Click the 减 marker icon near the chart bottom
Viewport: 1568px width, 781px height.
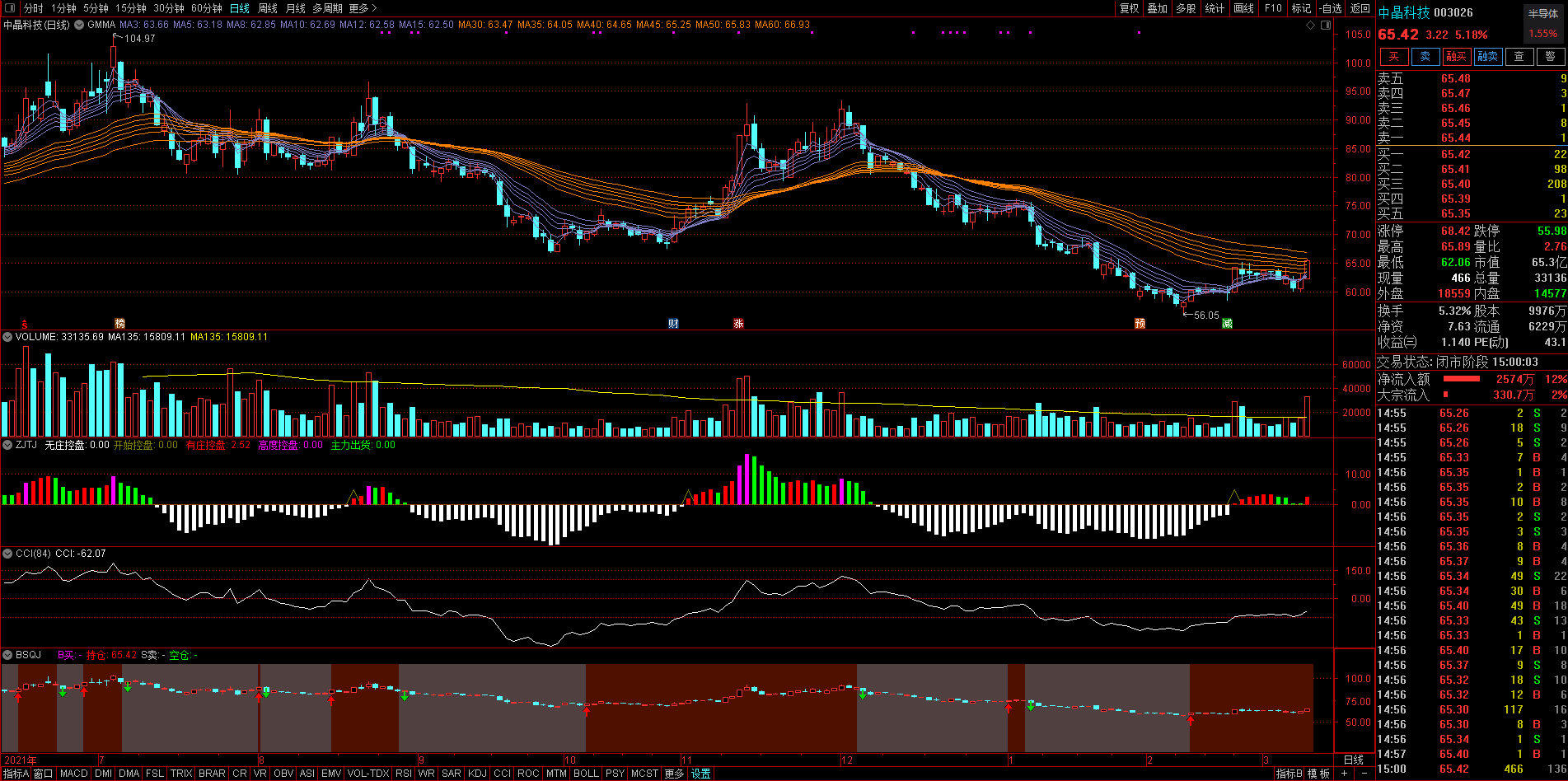1227,324
